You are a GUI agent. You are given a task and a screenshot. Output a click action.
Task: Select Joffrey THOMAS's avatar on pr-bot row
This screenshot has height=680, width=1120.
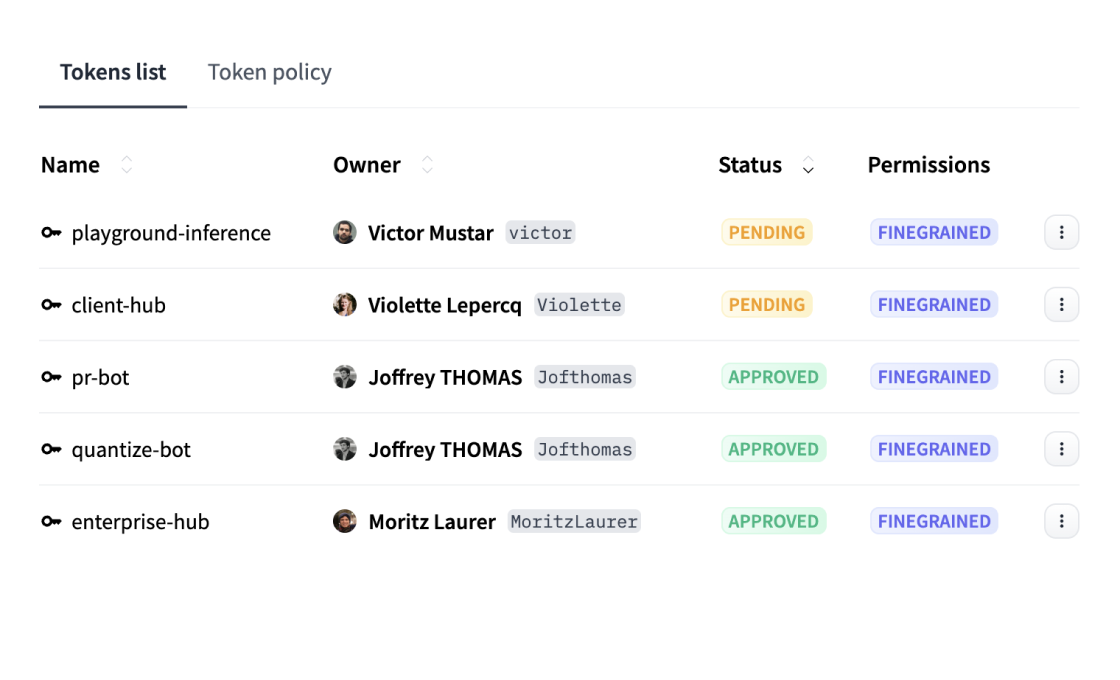344,377
